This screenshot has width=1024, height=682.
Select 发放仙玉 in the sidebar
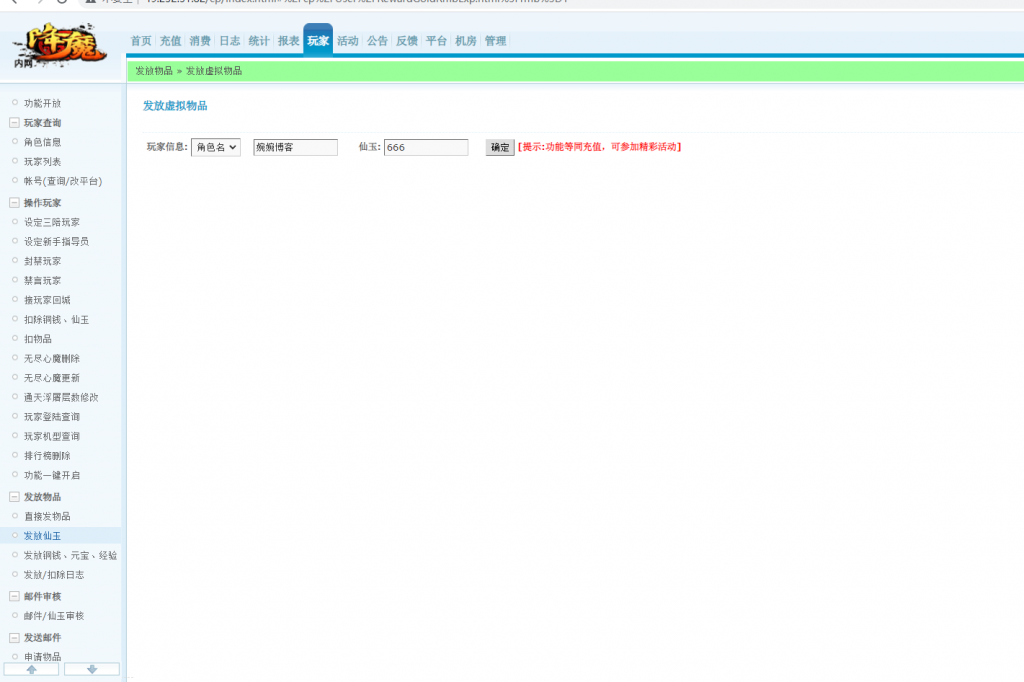coord(42,536)
